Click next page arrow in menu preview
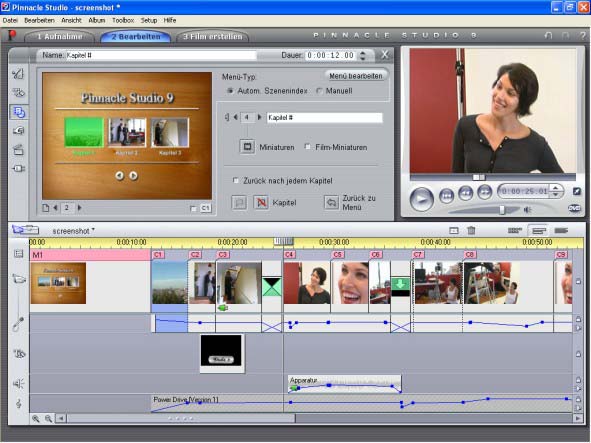 click(x=133, y=176)
